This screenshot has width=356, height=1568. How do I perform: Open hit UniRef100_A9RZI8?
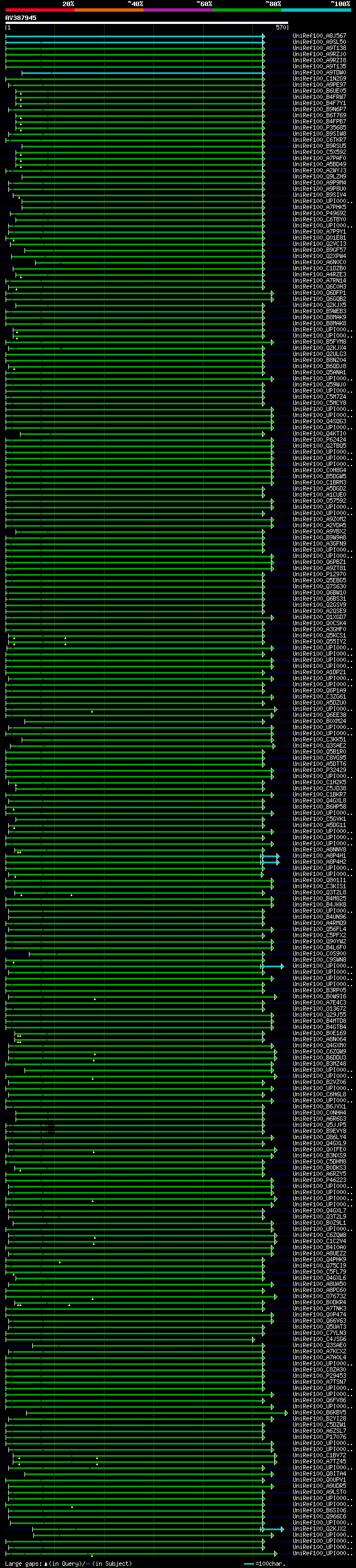319,60
